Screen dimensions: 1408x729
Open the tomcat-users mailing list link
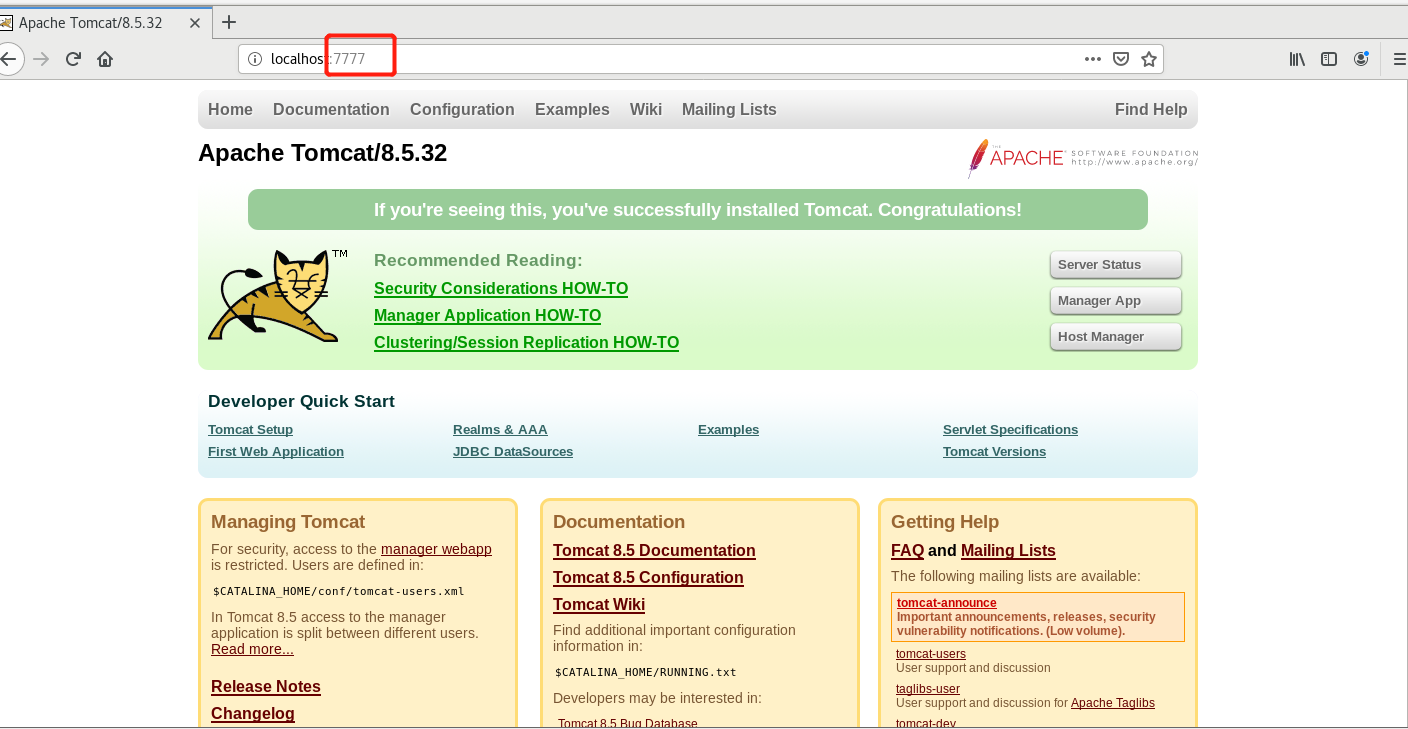(x=931, y=654)
